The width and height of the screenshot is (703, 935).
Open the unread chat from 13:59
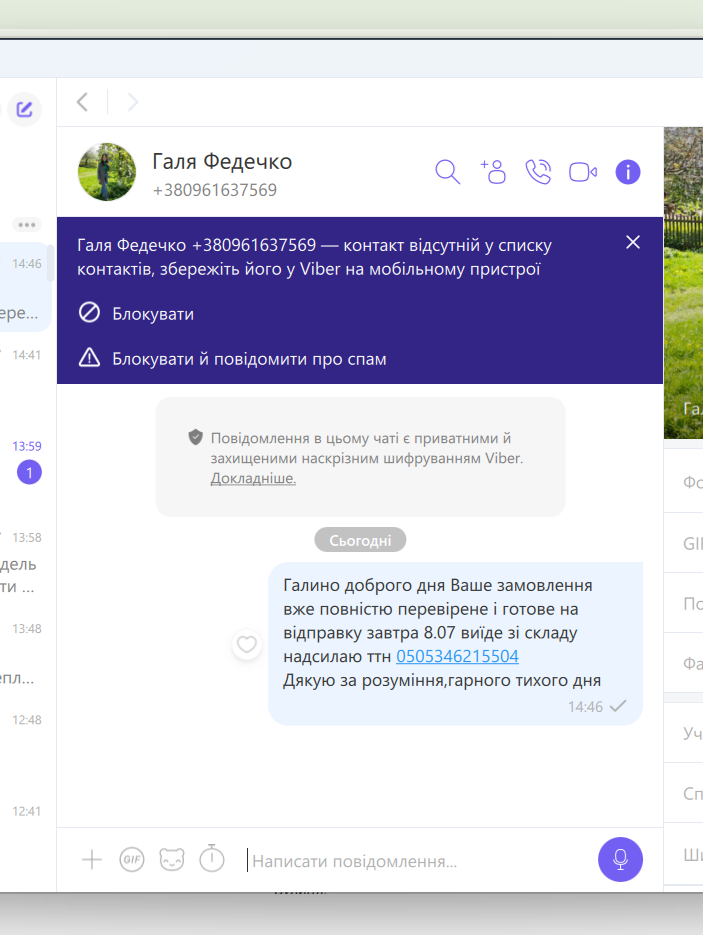pos(26,469)
